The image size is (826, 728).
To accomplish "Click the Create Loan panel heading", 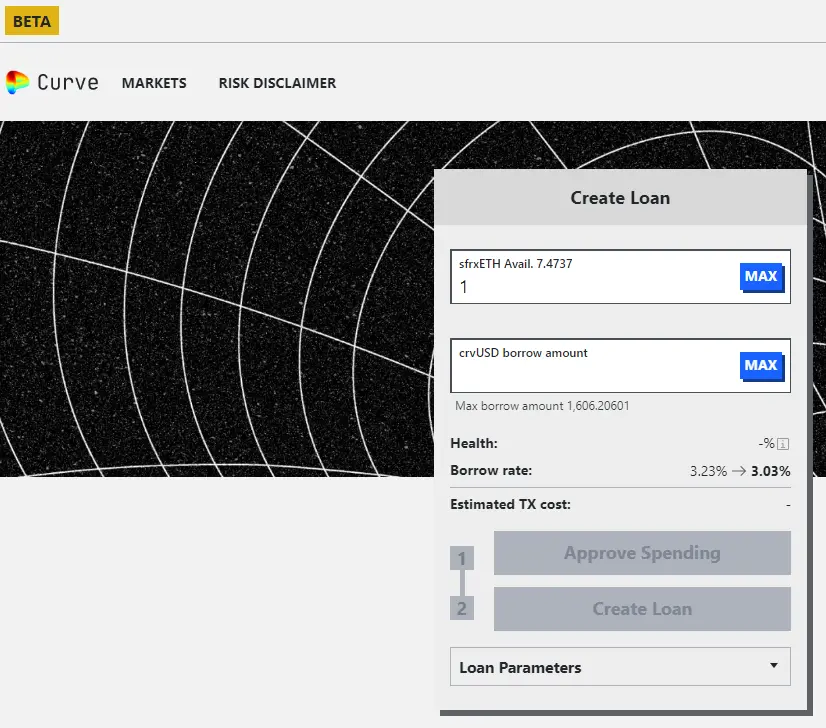I will click(x=620, y=198).
